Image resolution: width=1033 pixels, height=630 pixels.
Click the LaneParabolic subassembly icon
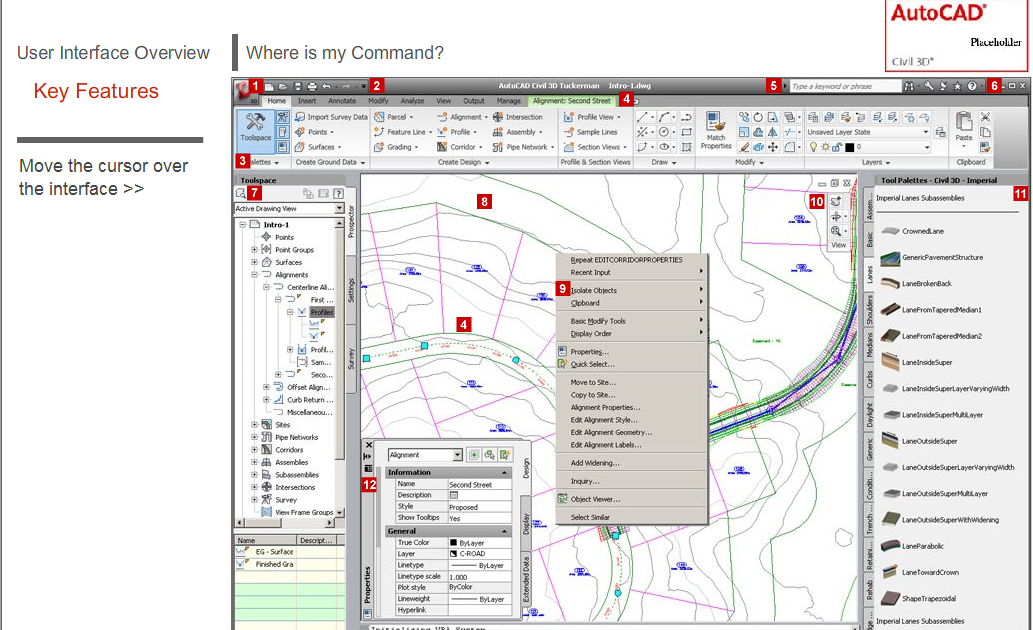point(891,546)
